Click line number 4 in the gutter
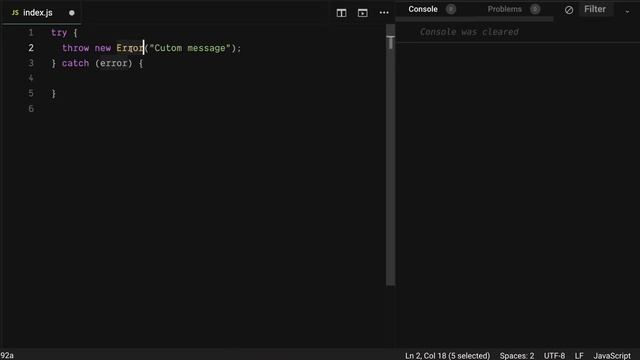This screenshot has height=360, width=640. click(x=31, y=78)
